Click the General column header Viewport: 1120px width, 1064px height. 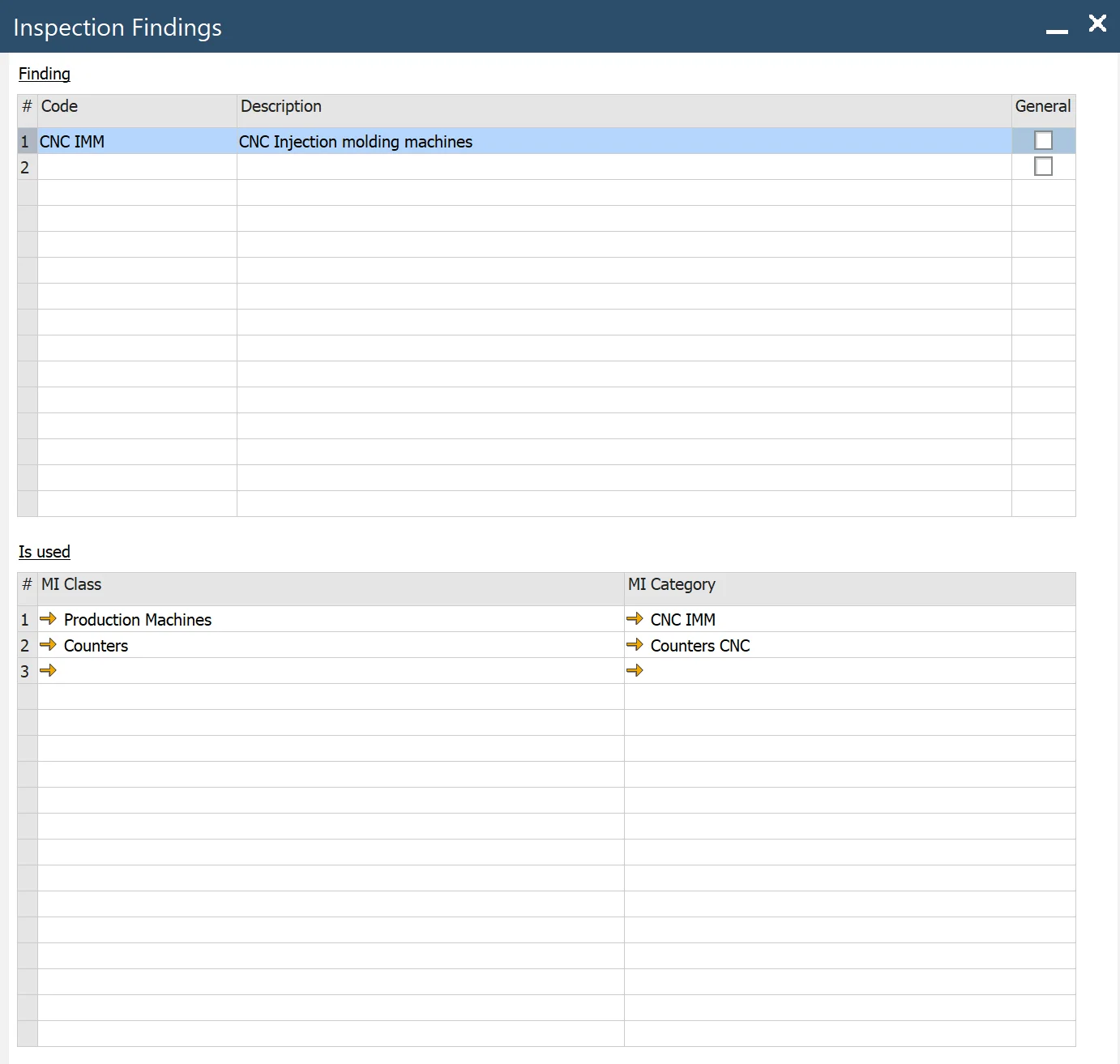click(1042, 107)
